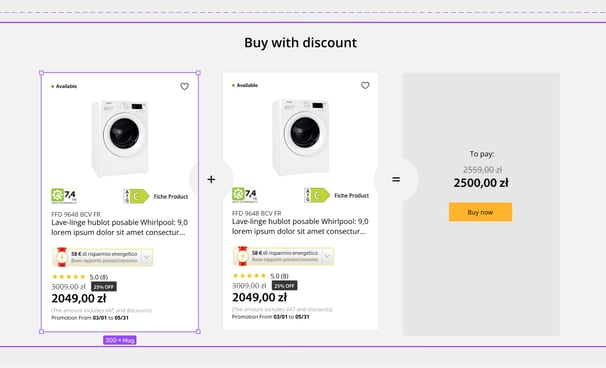
Task: Click the 7,4 repairability badge on first card
Action: 64,196
